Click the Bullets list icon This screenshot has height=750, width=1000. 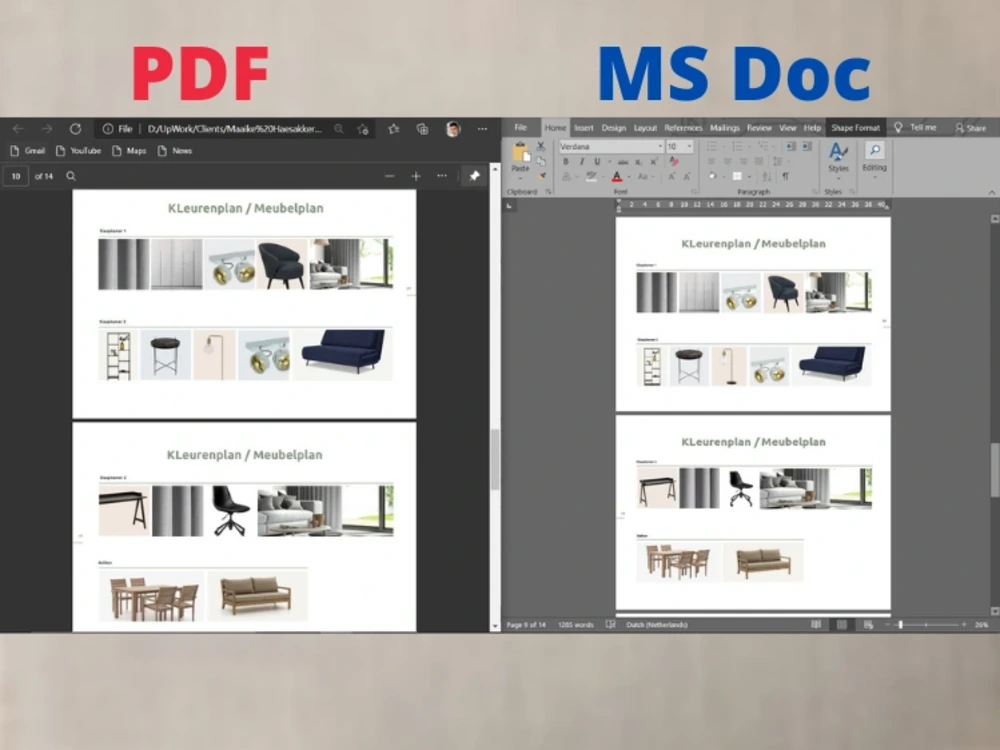(x=711, y=145)
